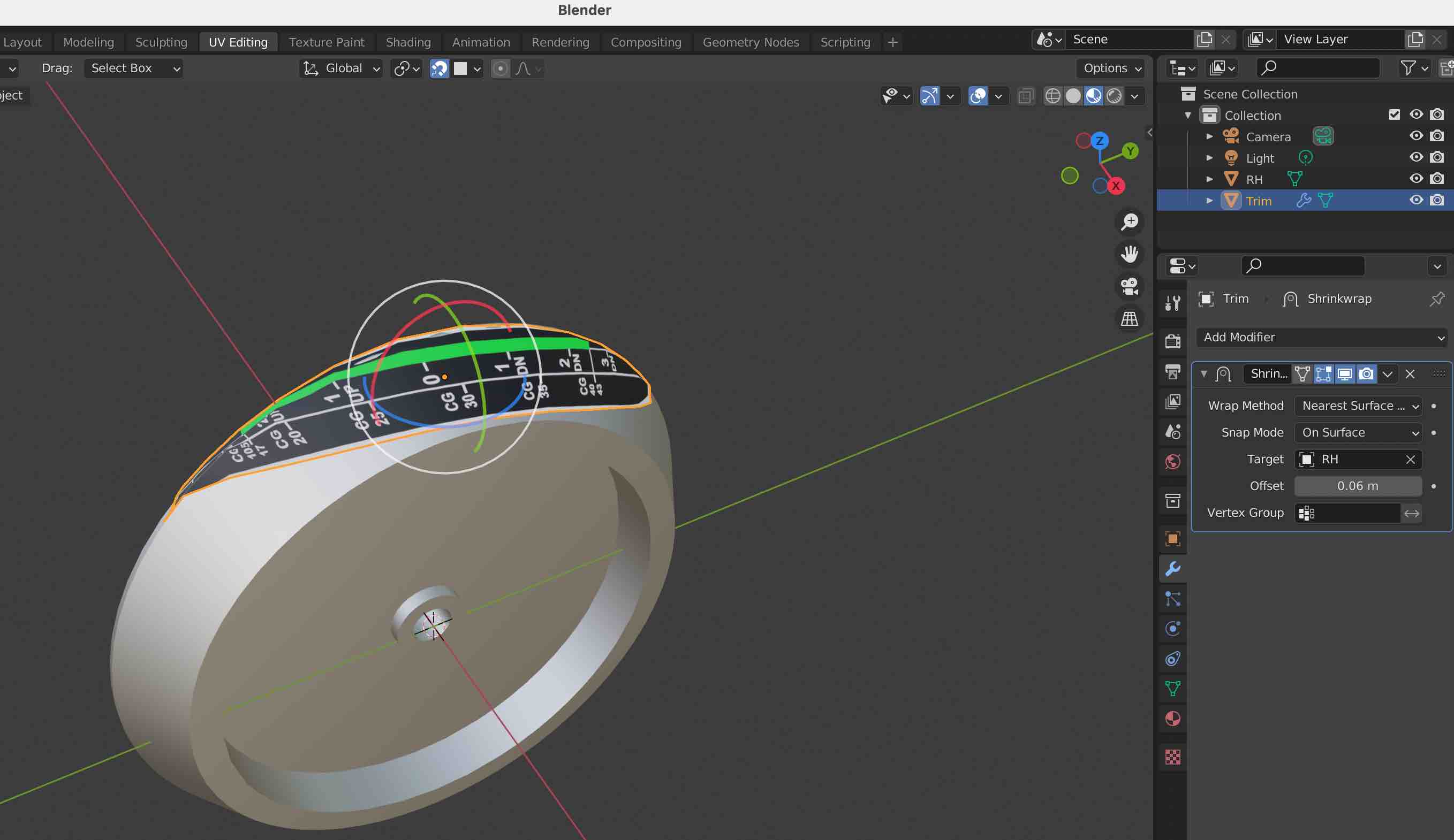The width and height of the screenshot is (1454, 840).
Task: Toggle viewport gizmos display
Action: (929, 96)
